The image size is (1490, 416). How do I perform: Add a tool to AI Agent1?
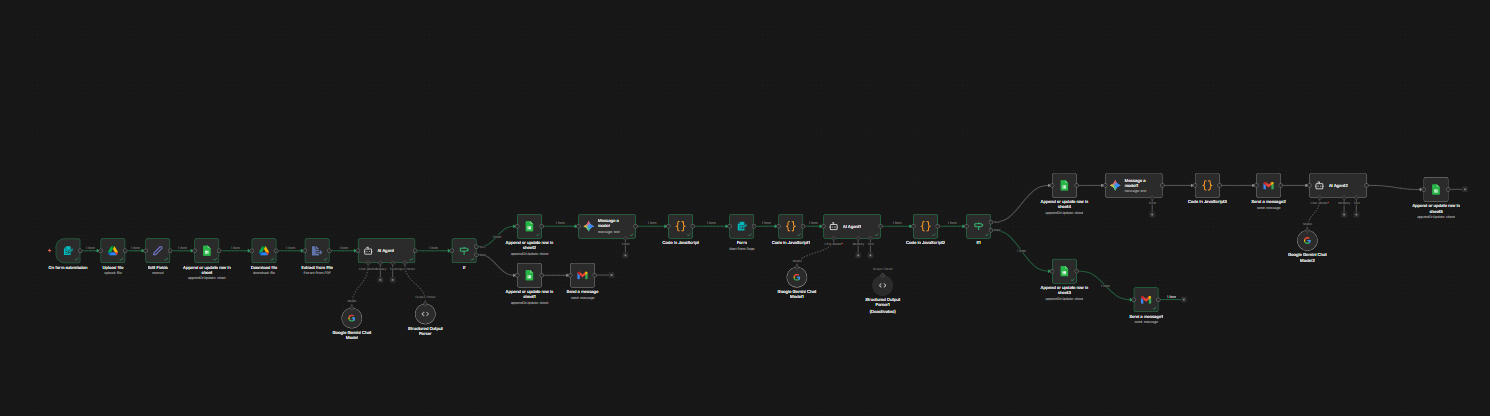pyautogui.click(x=870, y=255)
